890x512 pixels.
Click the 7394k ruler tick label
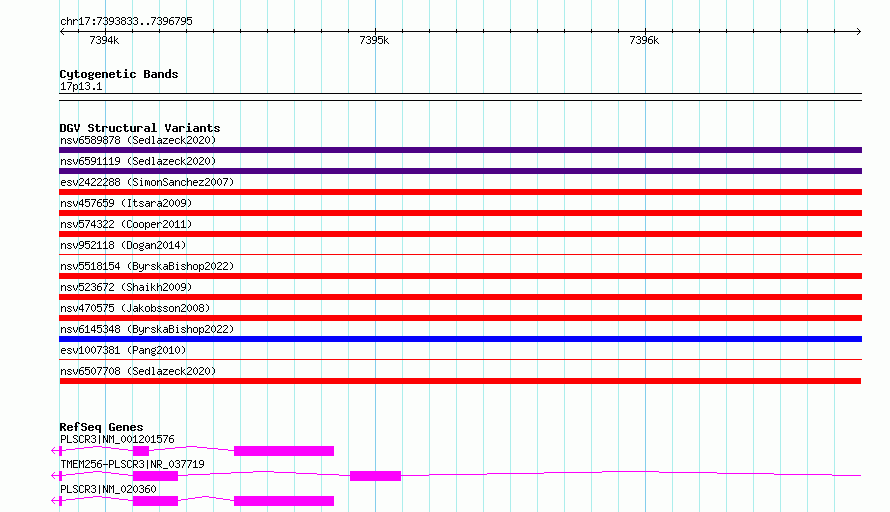[x=104, y=40]
